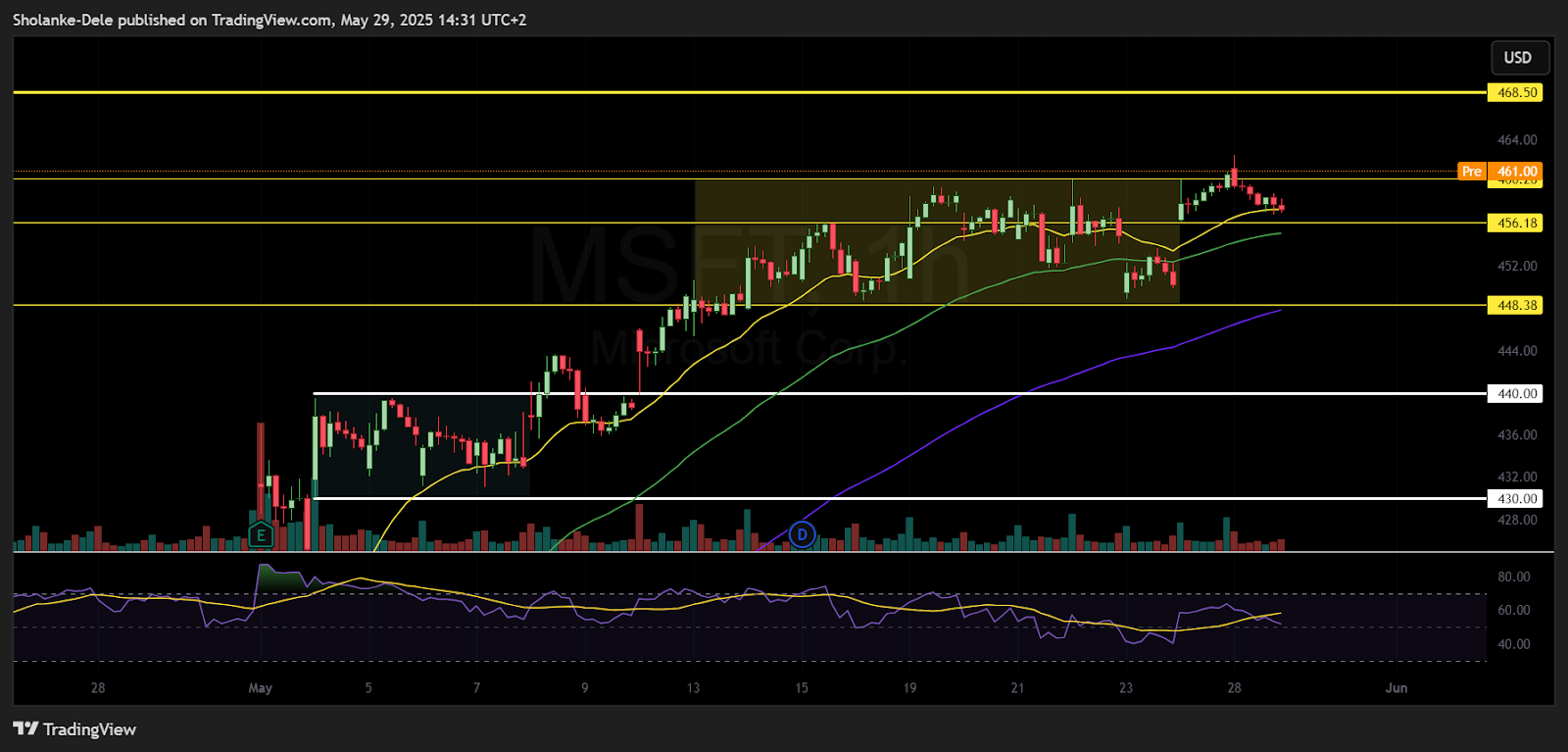Click the TradingView logo
This screenshot has height=752, width=1568.
[74, 728]
